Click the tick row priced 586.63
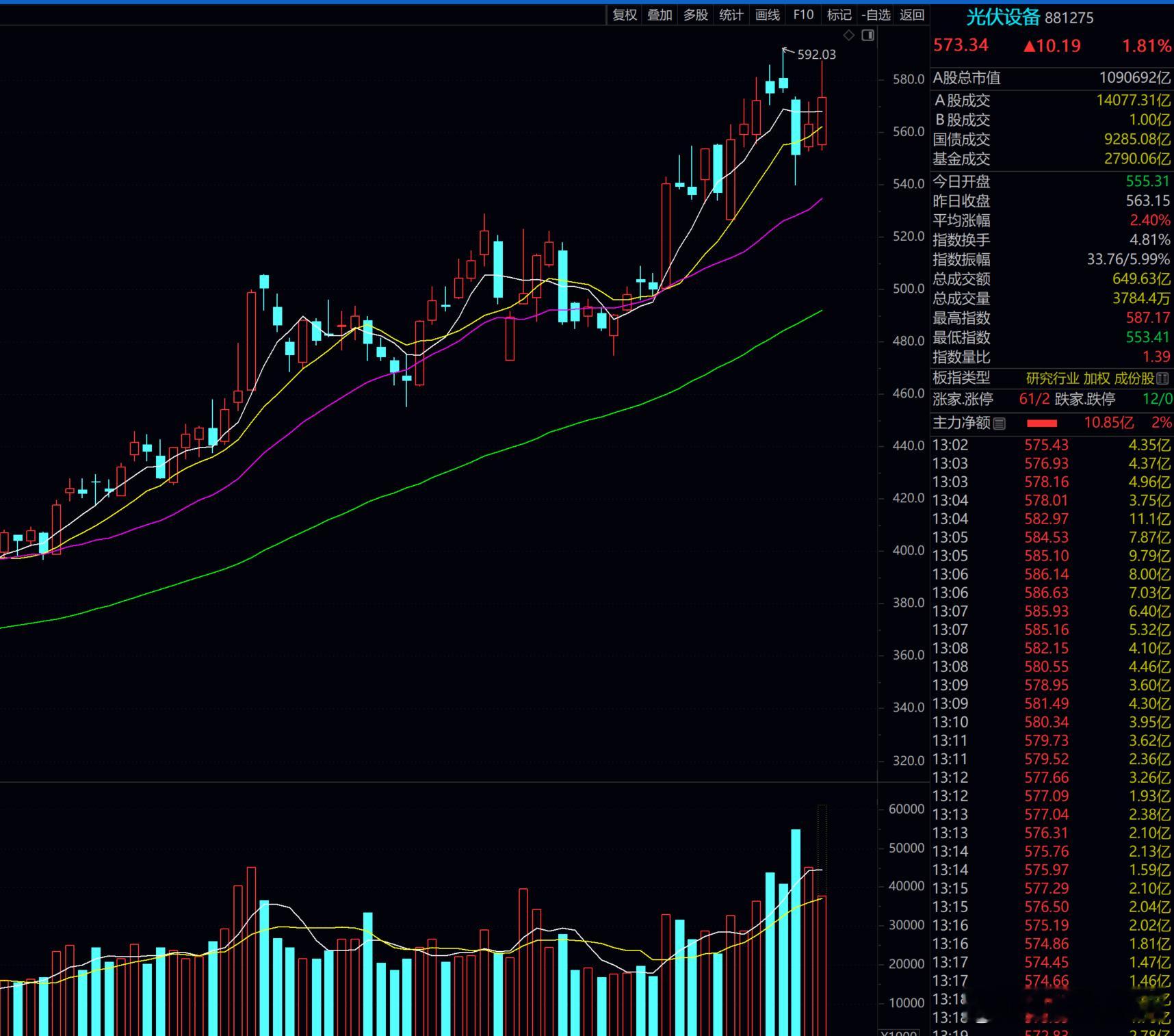1174x1036 pixels. (x=1052, y=593)
